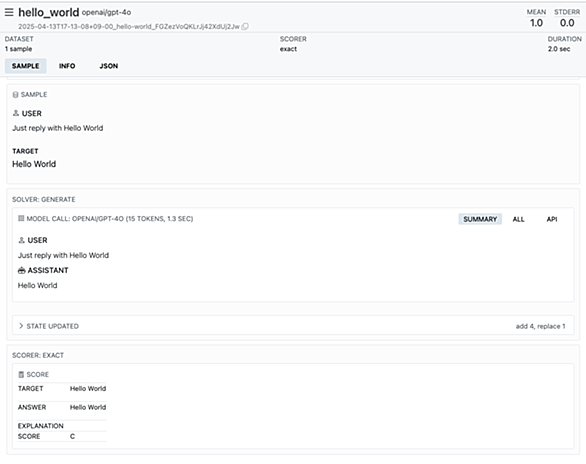Screen dimensions: 586x464
Task: Open the JSON tab
Action: point(109,66)
